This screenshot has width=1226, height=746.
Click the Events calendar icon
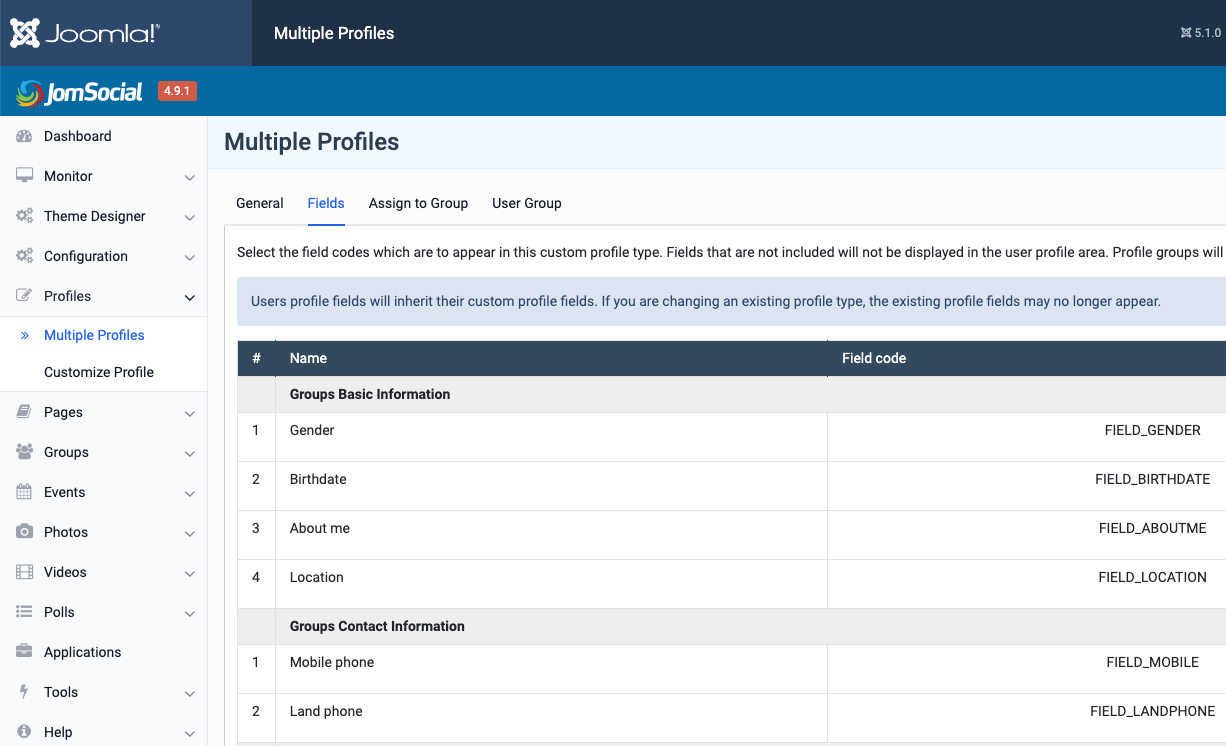pos(25,492)
